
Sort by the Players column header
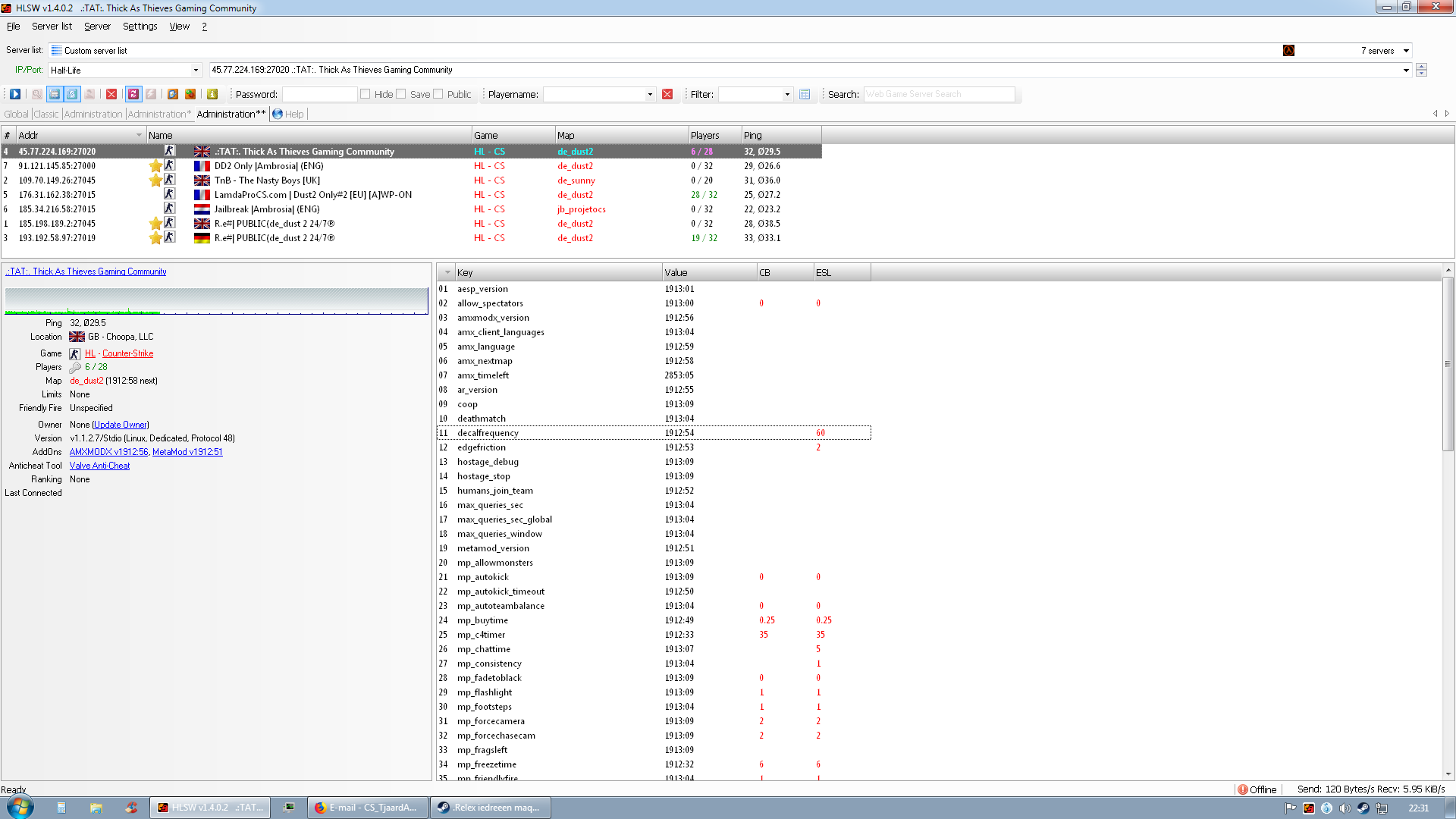[x=714, y=136]
